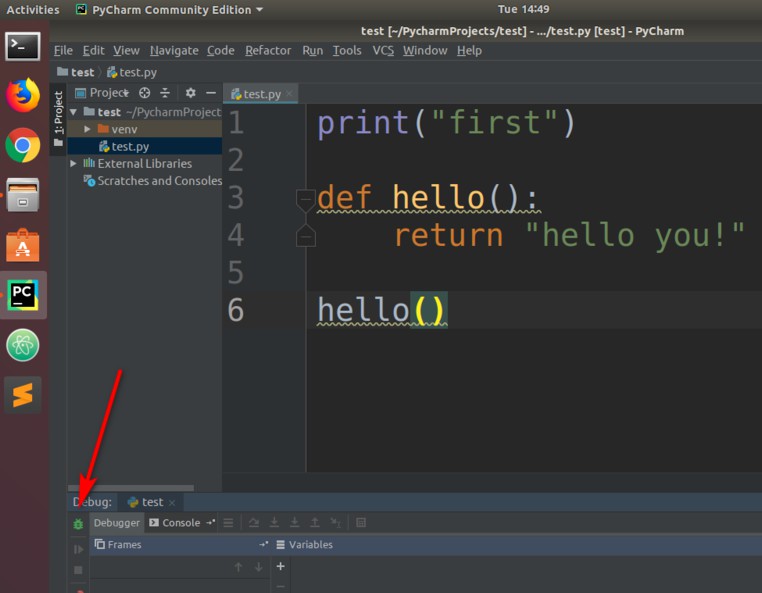Screen dimensions: 762x593
Task: Click the previous frame up arrow
Action: (x=238, y=567)
